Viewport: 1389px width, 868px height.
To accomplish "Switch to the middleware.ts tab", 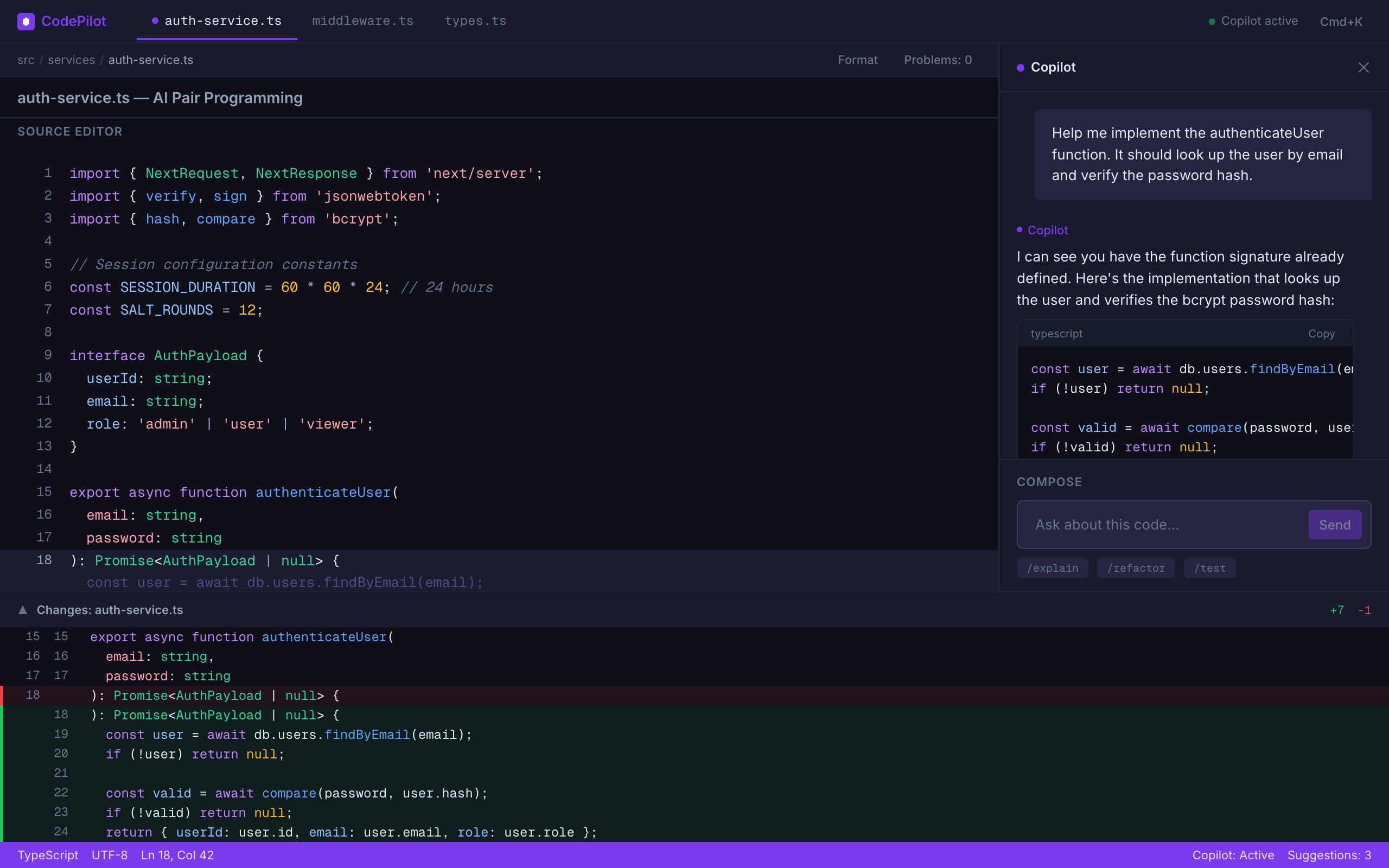I will pyautogui.click(x=362, y=21).
